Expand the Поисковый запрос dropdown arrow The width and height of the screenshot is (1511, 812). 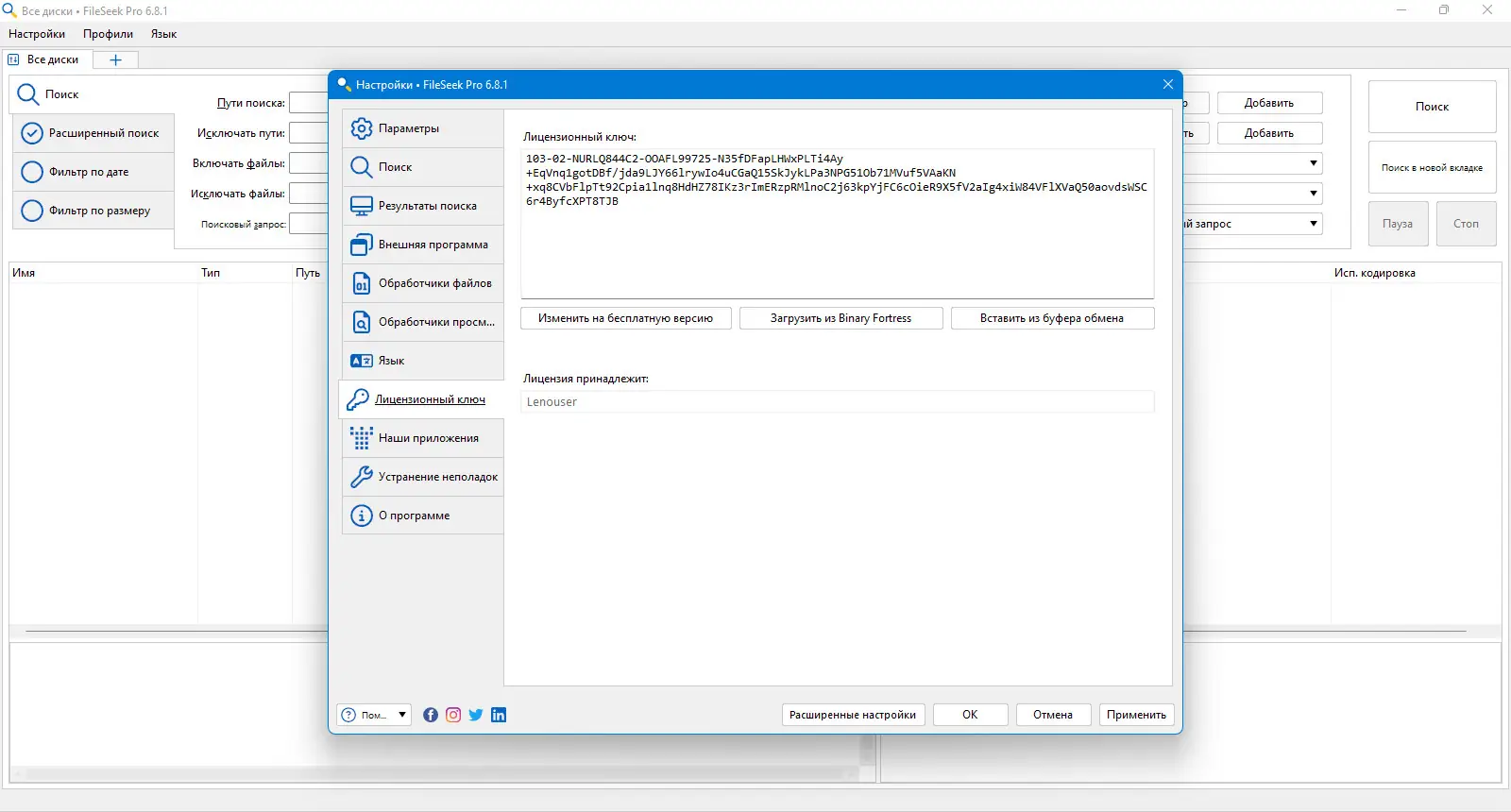pos(1314,224)
